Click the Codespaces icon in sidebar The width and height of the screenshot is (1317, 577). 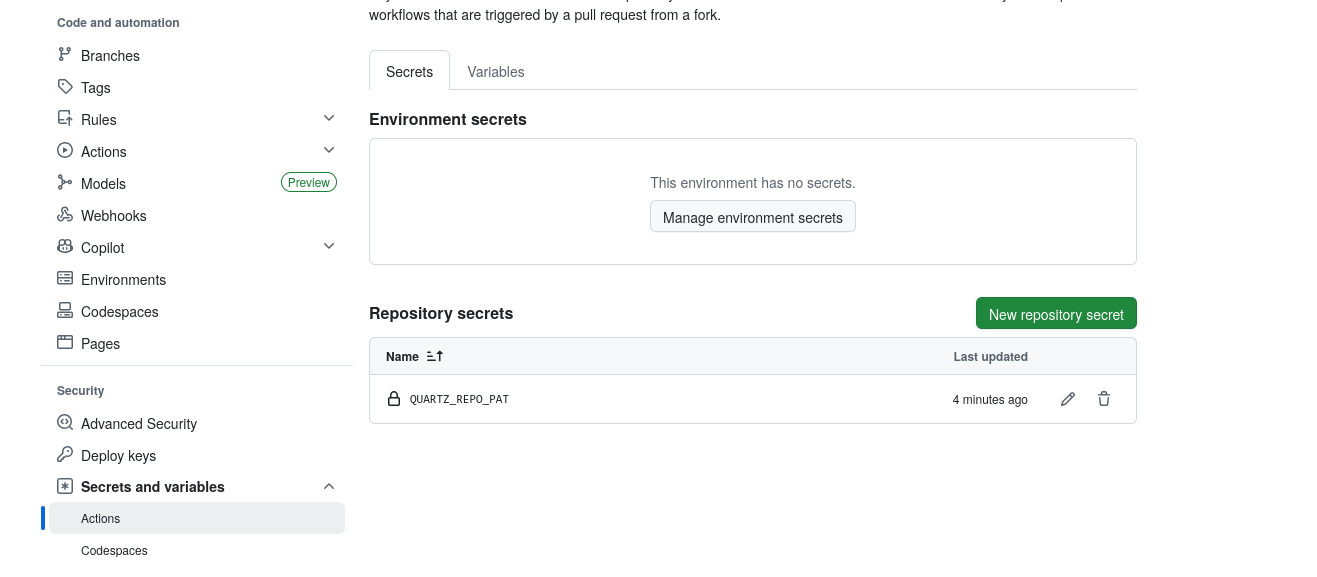point(65,312)
